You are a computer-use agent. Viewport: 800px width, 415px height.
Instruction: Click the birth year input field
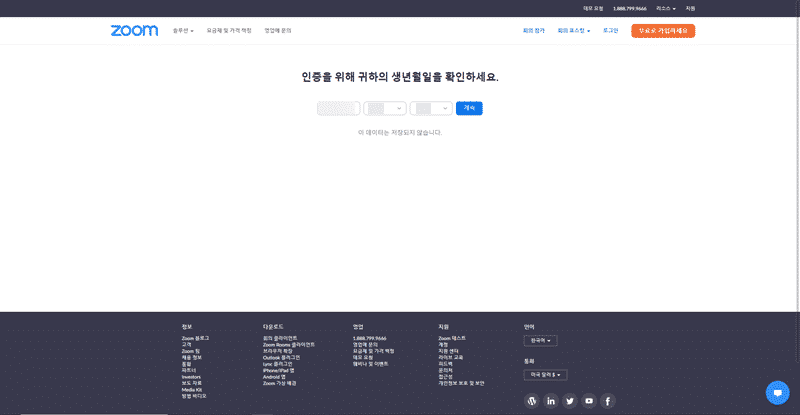tap(338, 108)
